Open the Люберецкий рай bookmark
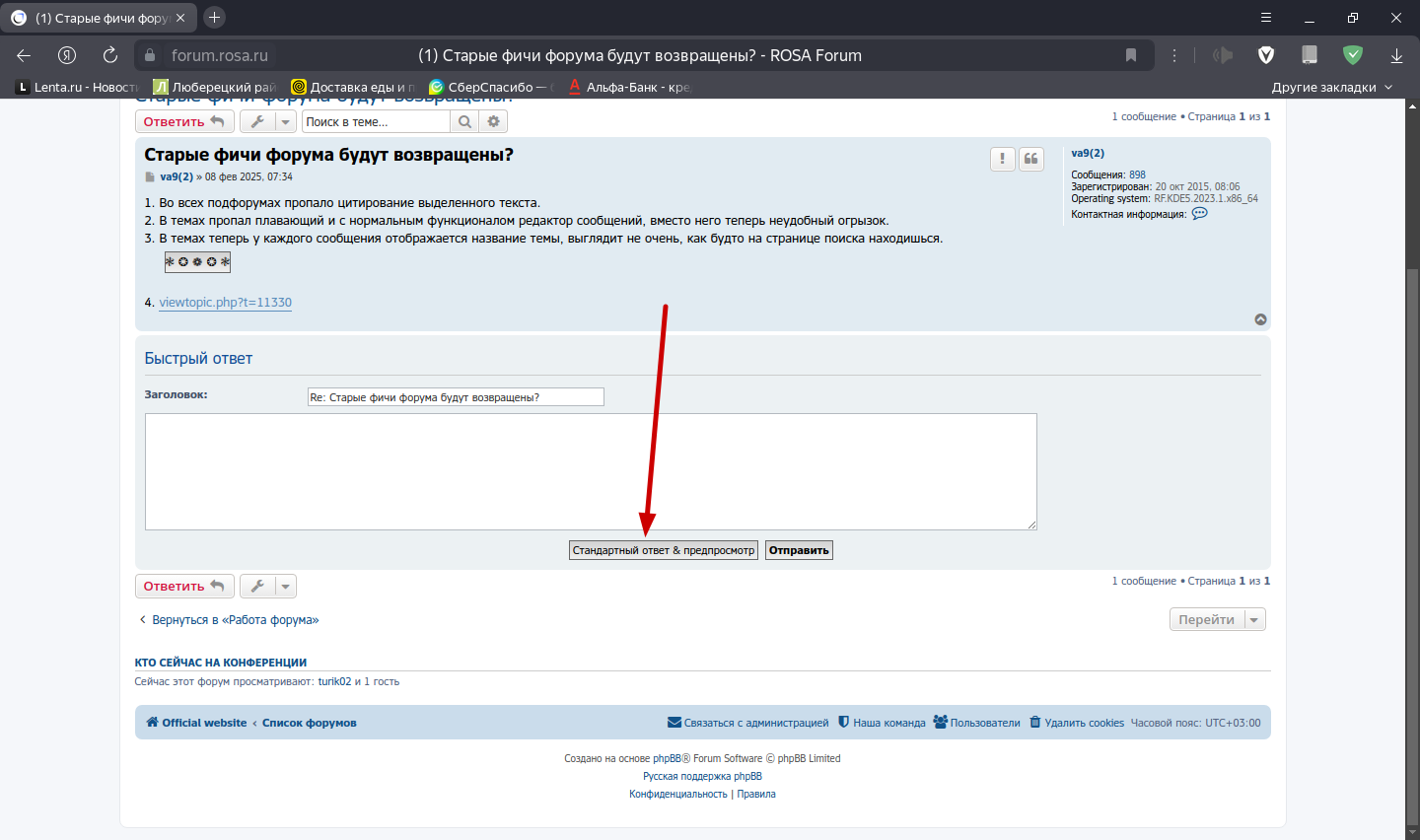 [215, 87]
